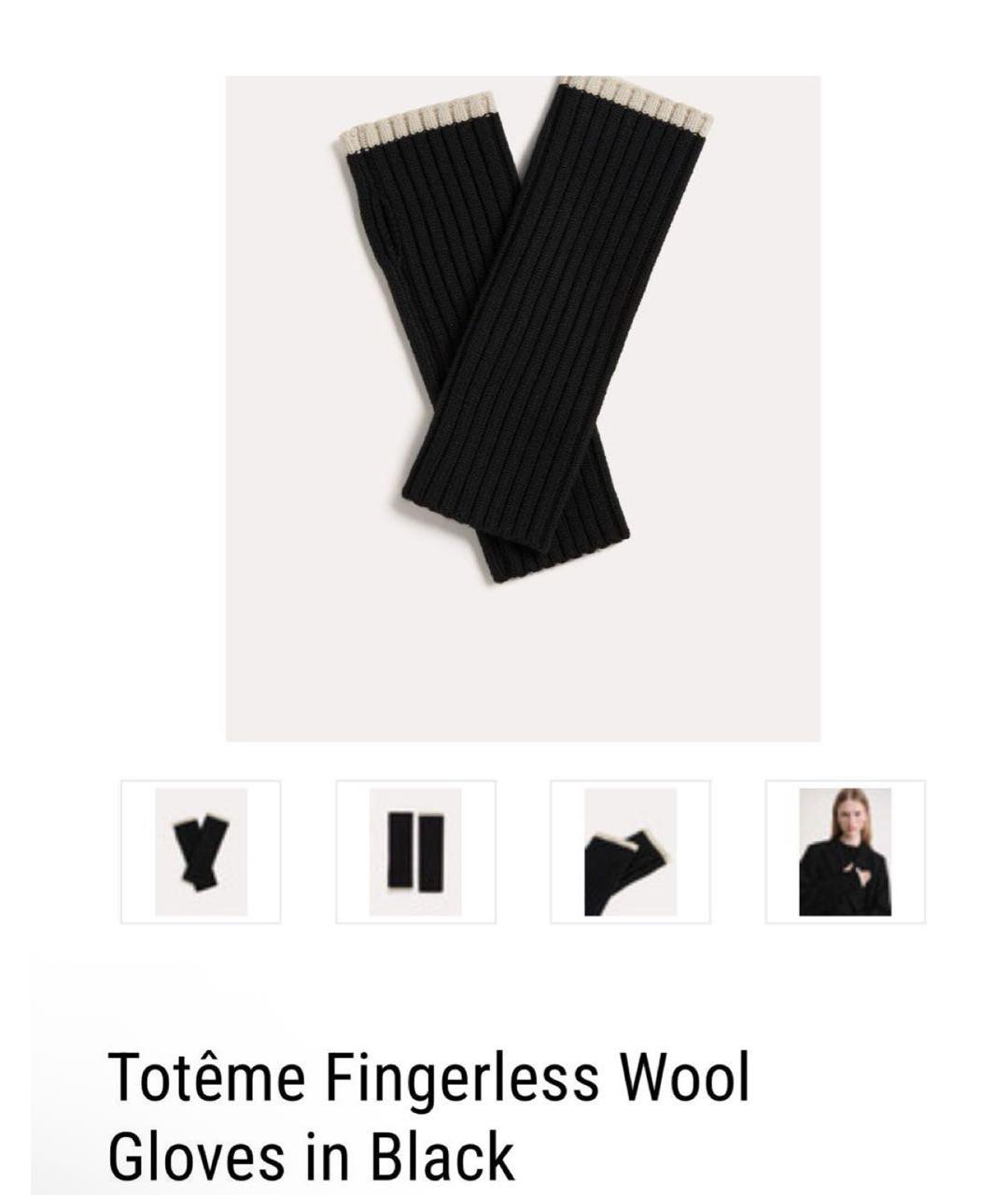Click the word Totême in the title
Viewport: 1008px width, 1195px height.
pos(207,1077)
